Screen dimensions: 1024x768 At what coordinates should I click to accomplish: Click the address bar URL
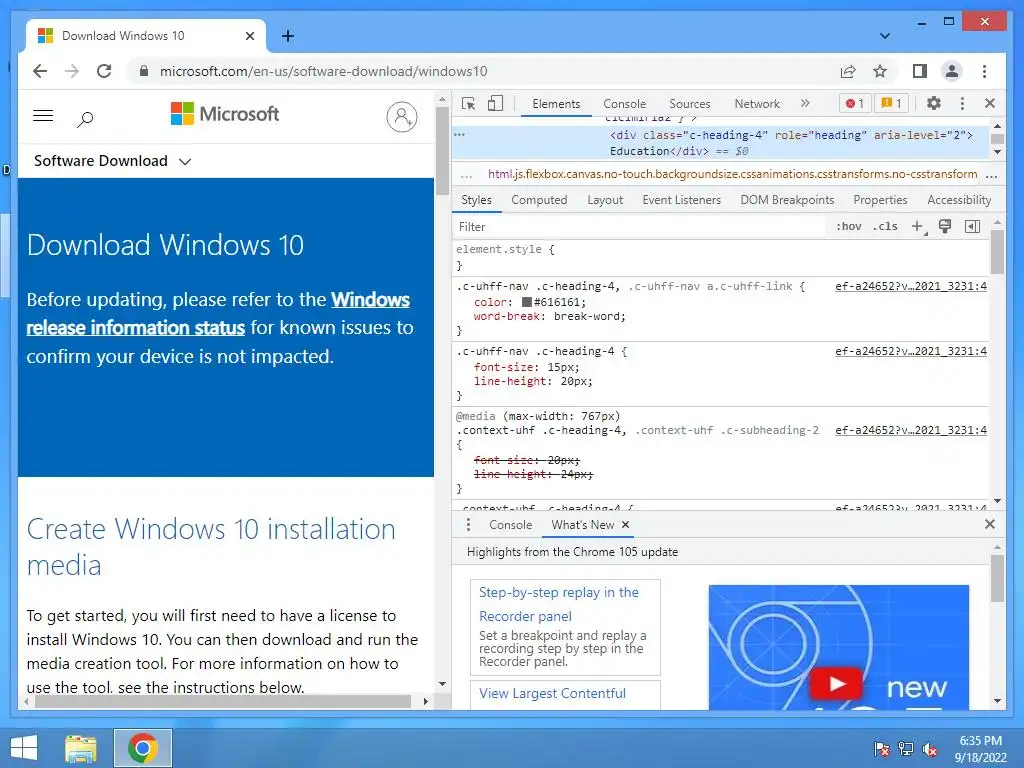[323, 71]
